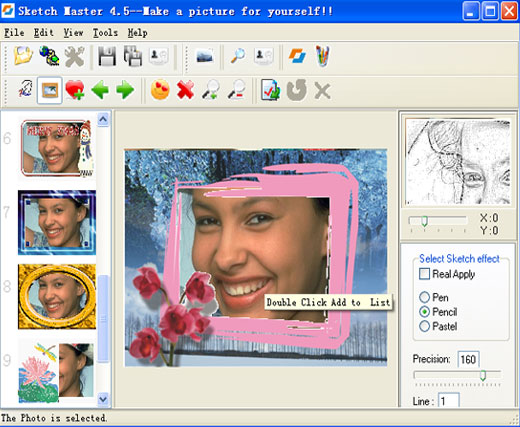Click the red heart add-favorite icon
Image resolution: width=520 pixels, height=427 pixels.
pos(75,90)
